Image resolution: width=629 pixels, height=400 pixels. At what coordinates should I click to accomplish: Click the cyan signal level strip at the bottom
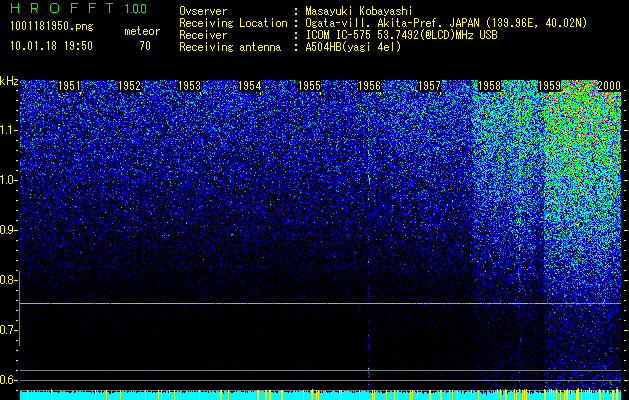point(320,395)
